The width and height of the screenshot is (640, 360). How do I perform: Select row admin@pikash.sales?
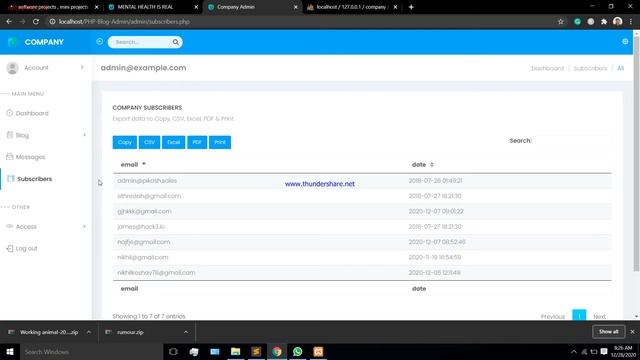(362, 180)
